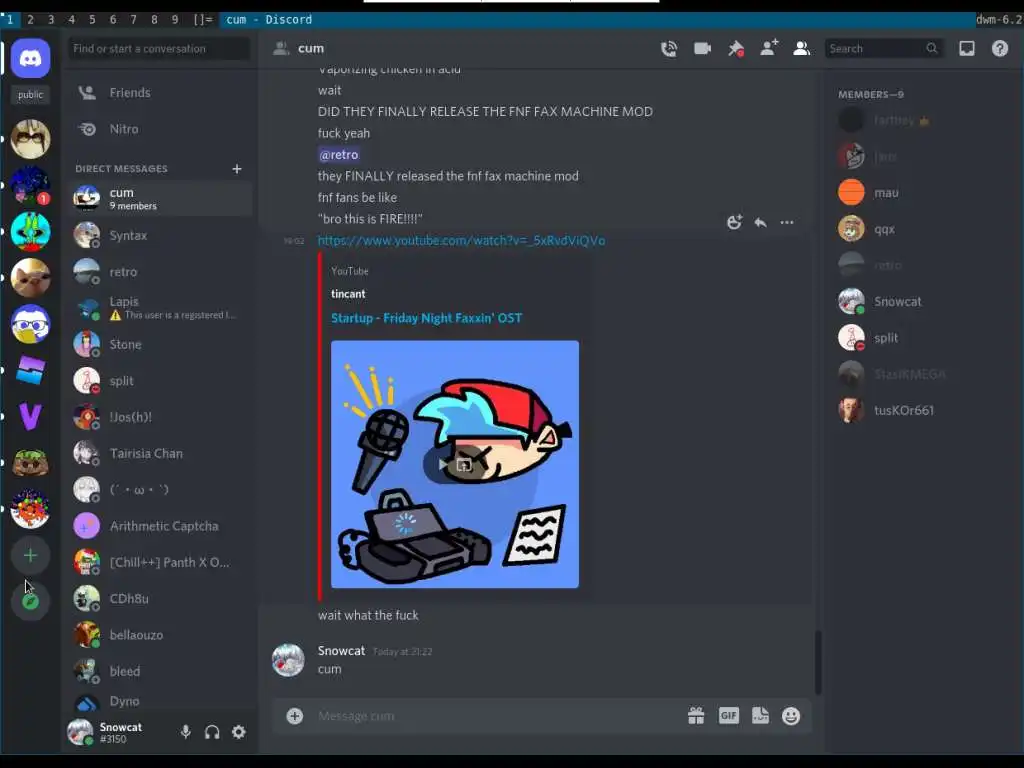Switch to dwm tag 2

point(30,20)
